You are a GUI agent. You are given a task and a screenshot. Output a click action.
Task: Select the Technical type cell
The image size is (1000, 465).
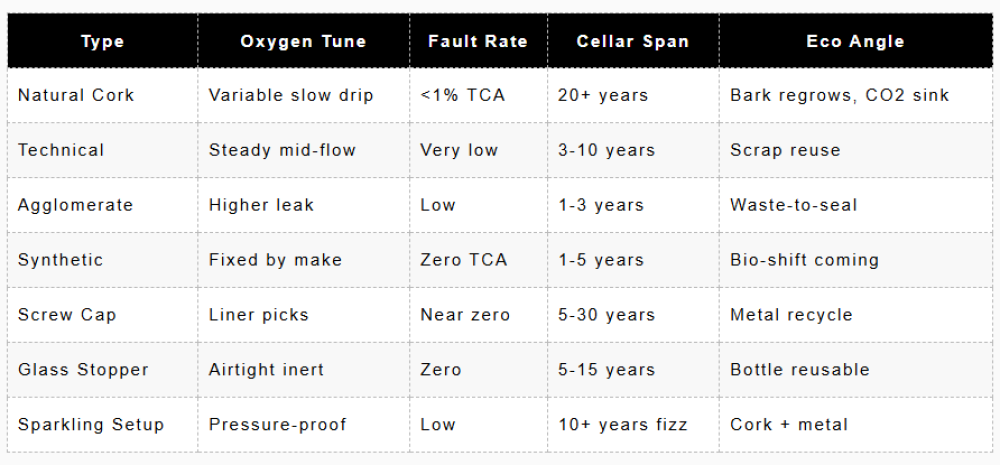pos(61,150)
